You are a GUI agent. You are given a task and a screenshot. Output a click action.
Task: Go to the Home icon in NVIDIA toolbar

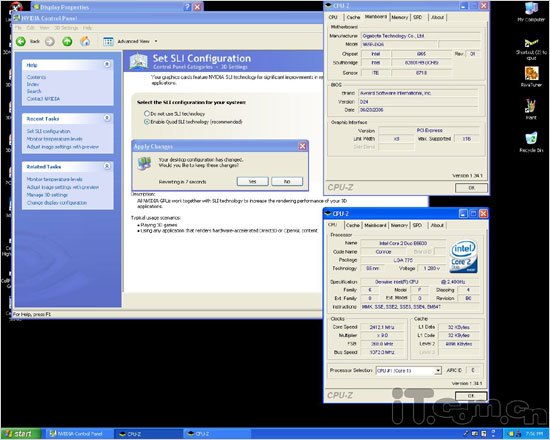click(x=85, y=41)
